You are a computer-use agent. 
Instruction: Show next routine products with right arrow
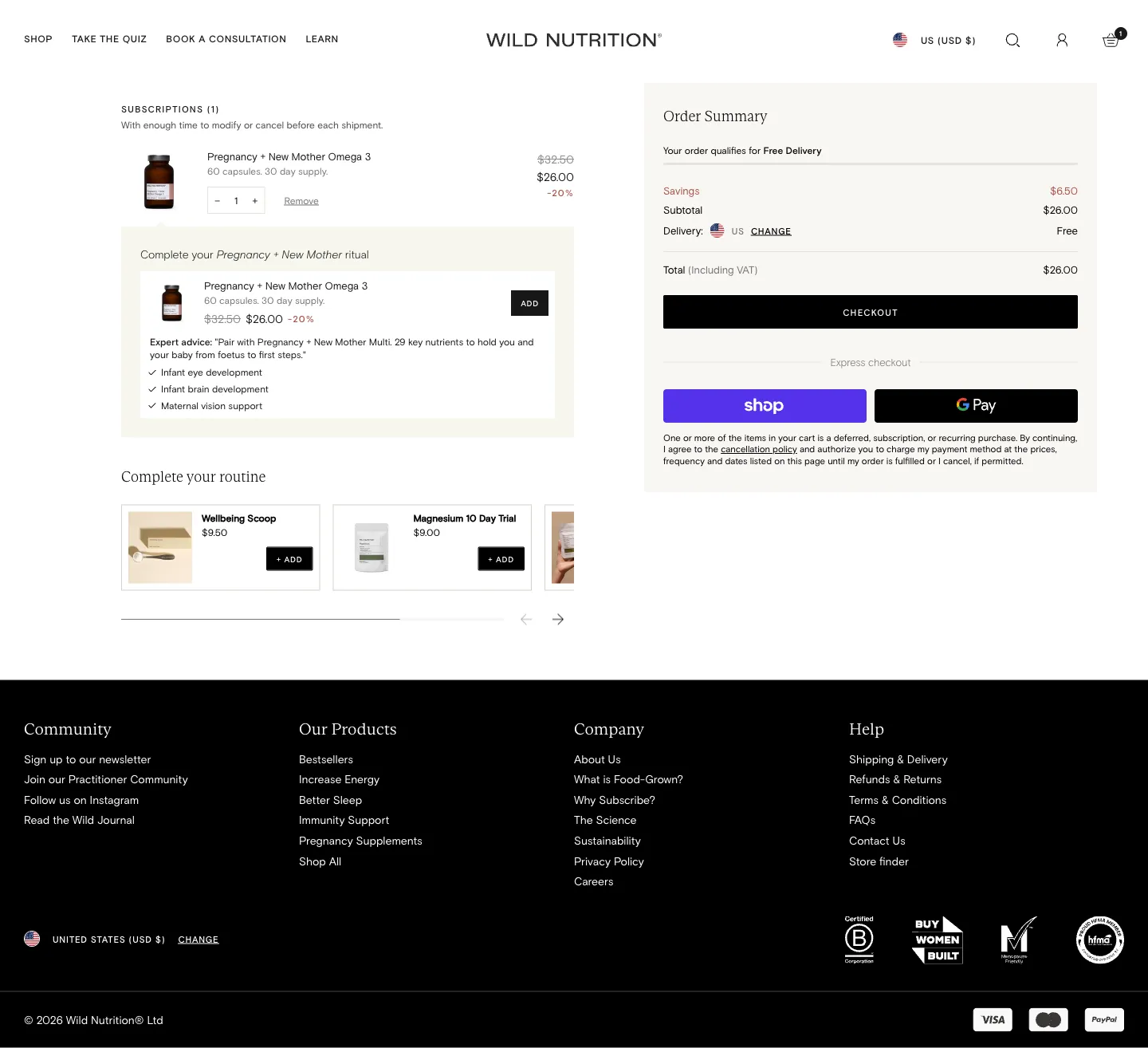coord(558,619)
